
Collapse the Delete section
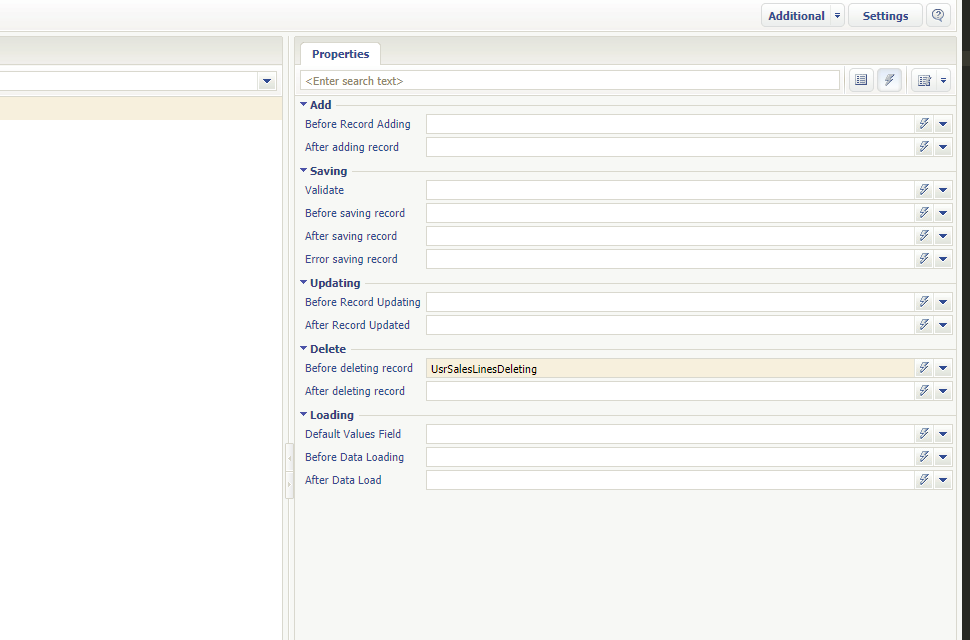click(x=303, y=348)
